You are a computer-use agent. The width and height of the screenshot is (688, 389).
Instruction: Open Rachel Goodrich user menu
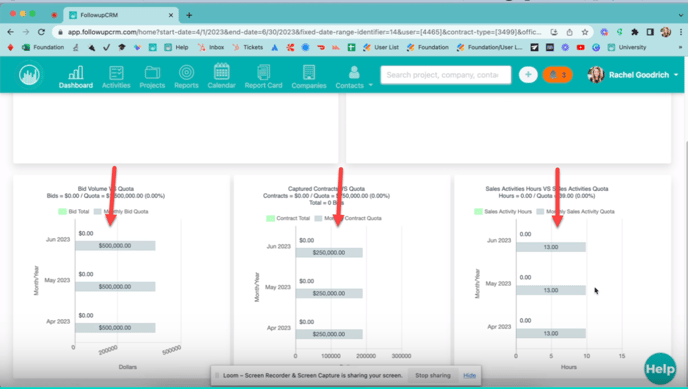[633, 75]
